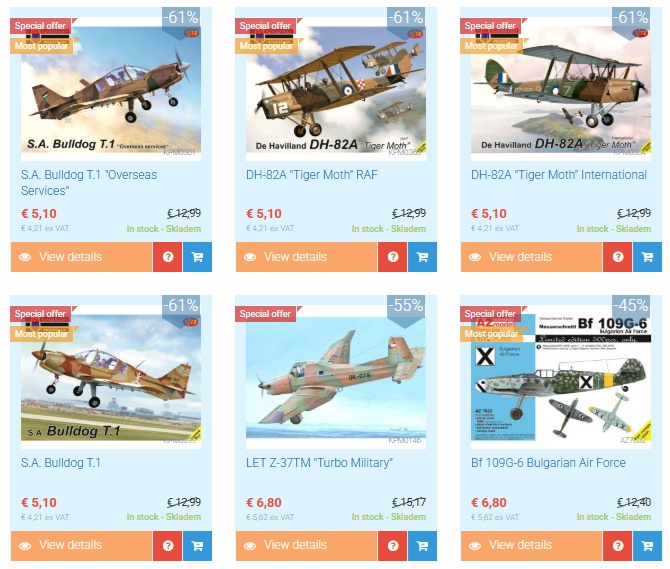Click the Bf 109G-6 box art thumbnail
This screenshot has width=670, height=569.
tap(561, 377)
